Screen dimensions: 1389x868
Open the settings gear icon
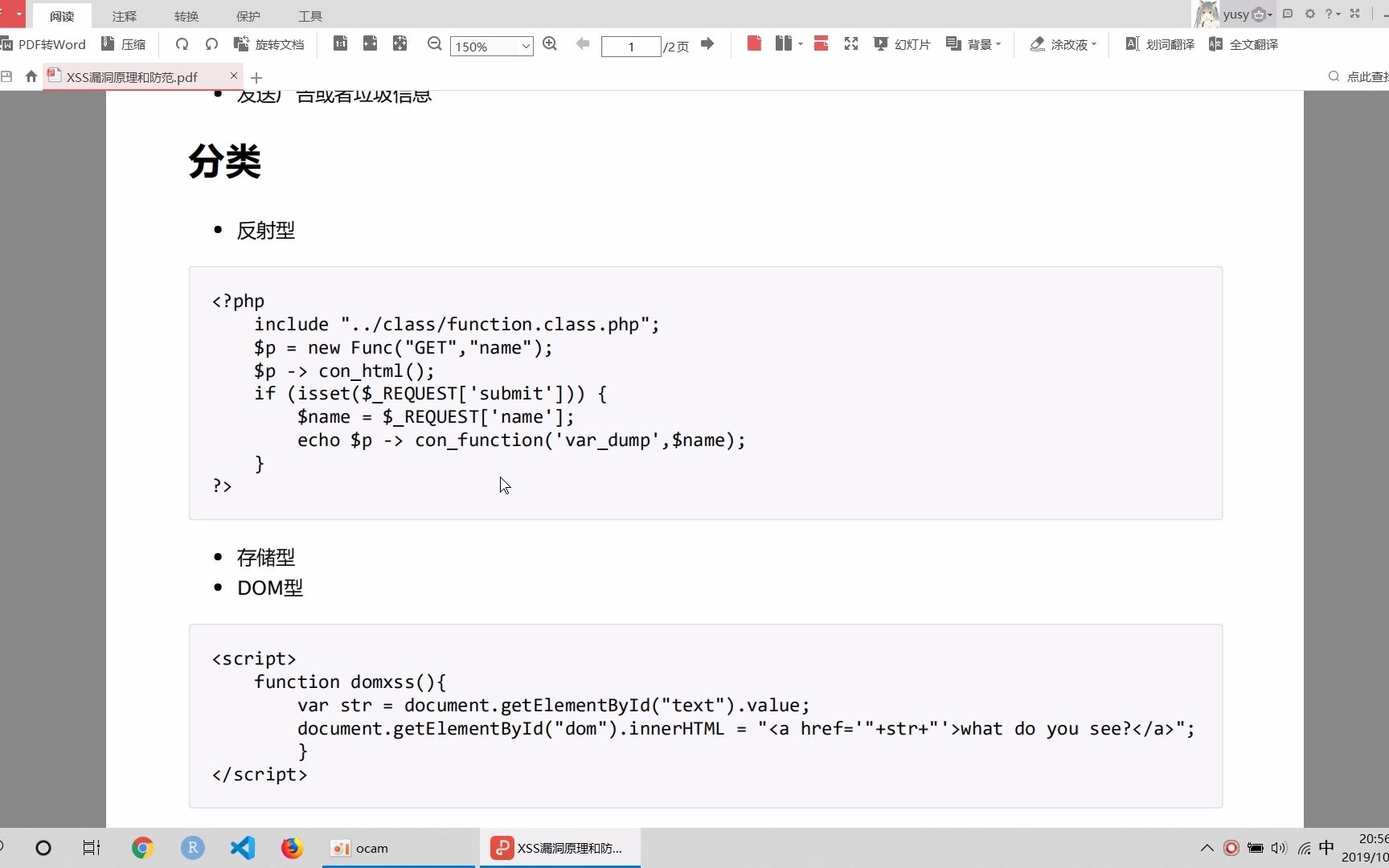point(1310,14)
